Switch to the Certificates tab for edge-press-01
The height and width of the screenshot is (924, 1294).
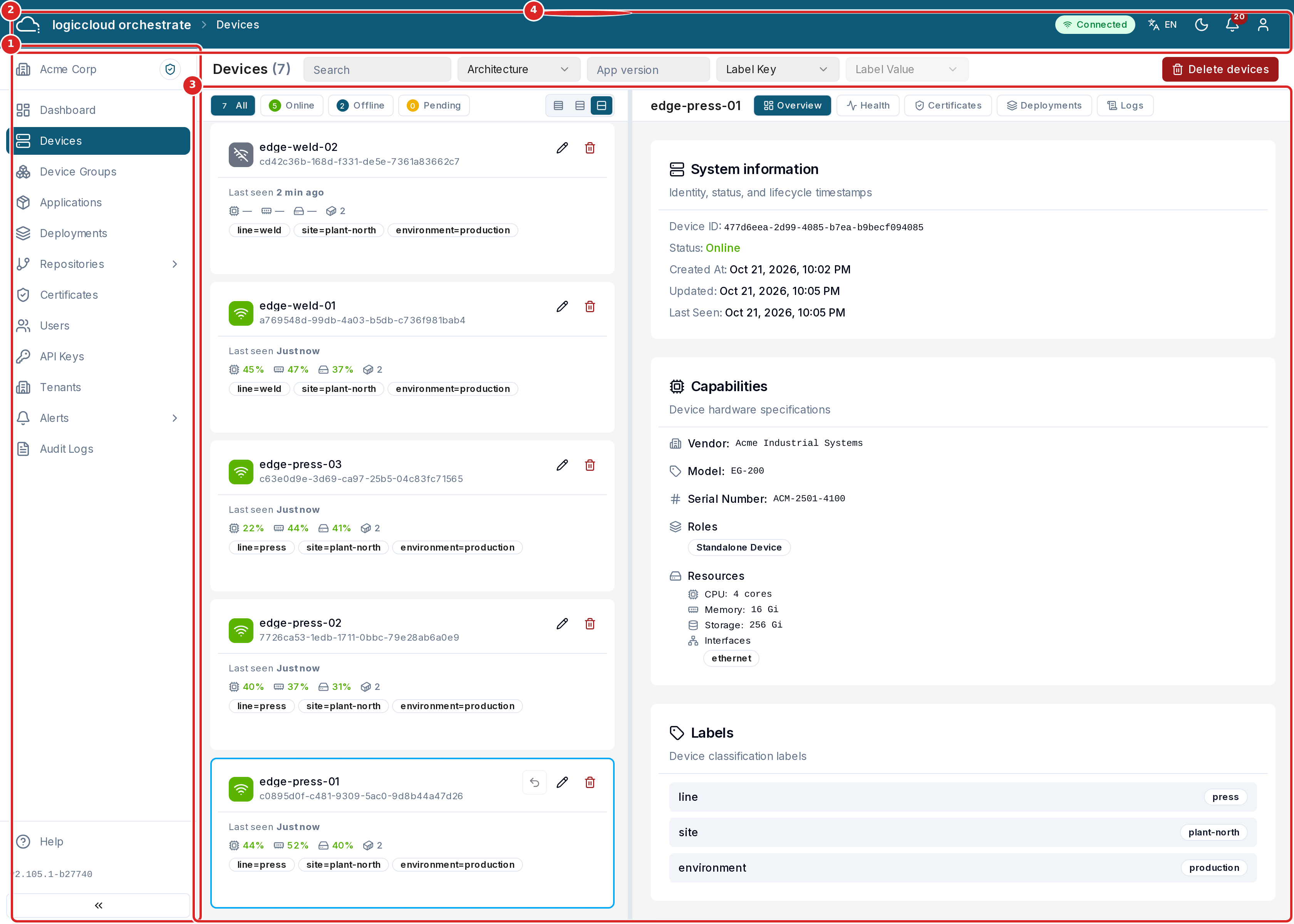(948, 106)
